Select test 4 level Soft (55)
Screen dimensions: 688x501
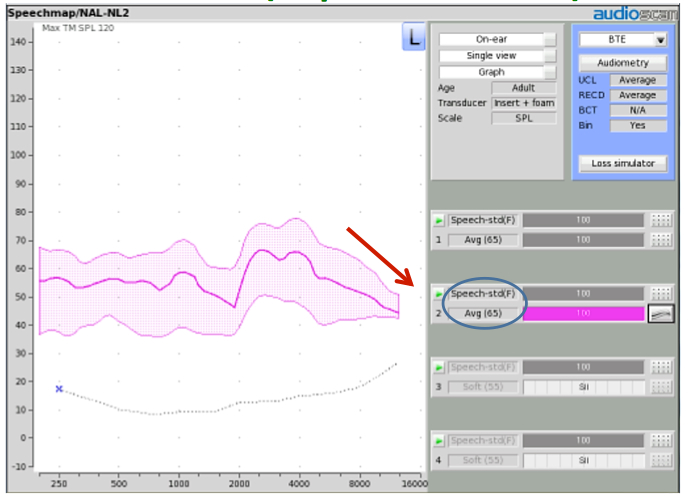(483, 460)
